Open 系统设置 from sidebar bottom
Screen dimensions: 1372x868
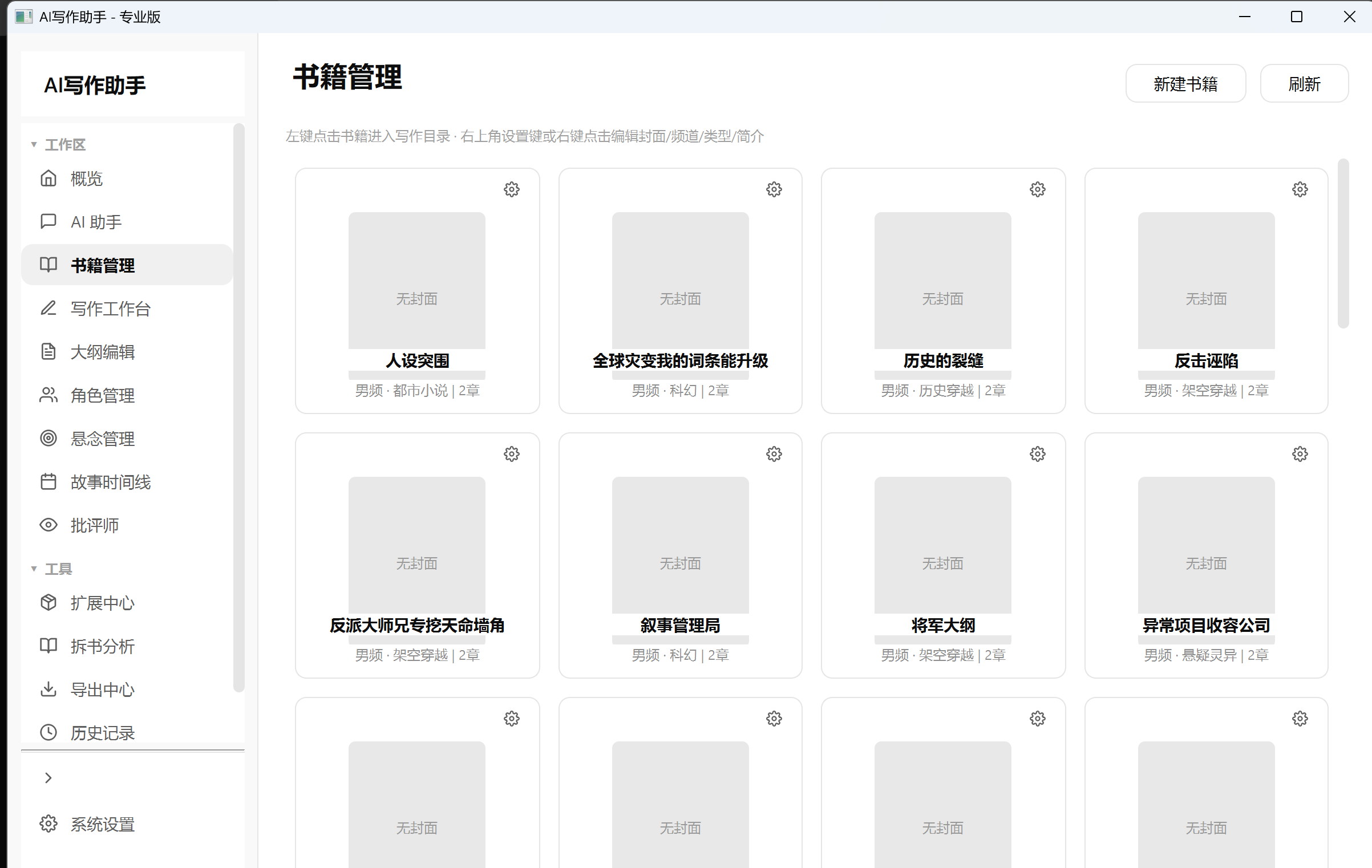tap(127, 825)
